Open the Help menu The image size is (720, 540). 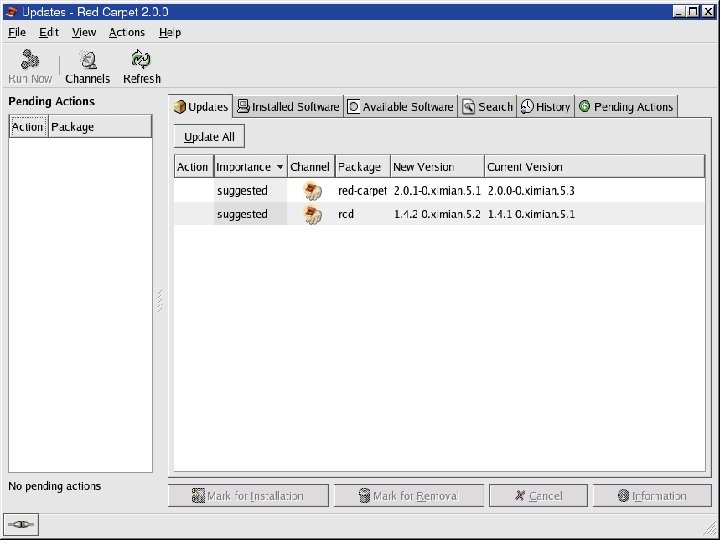click(170, 33)
